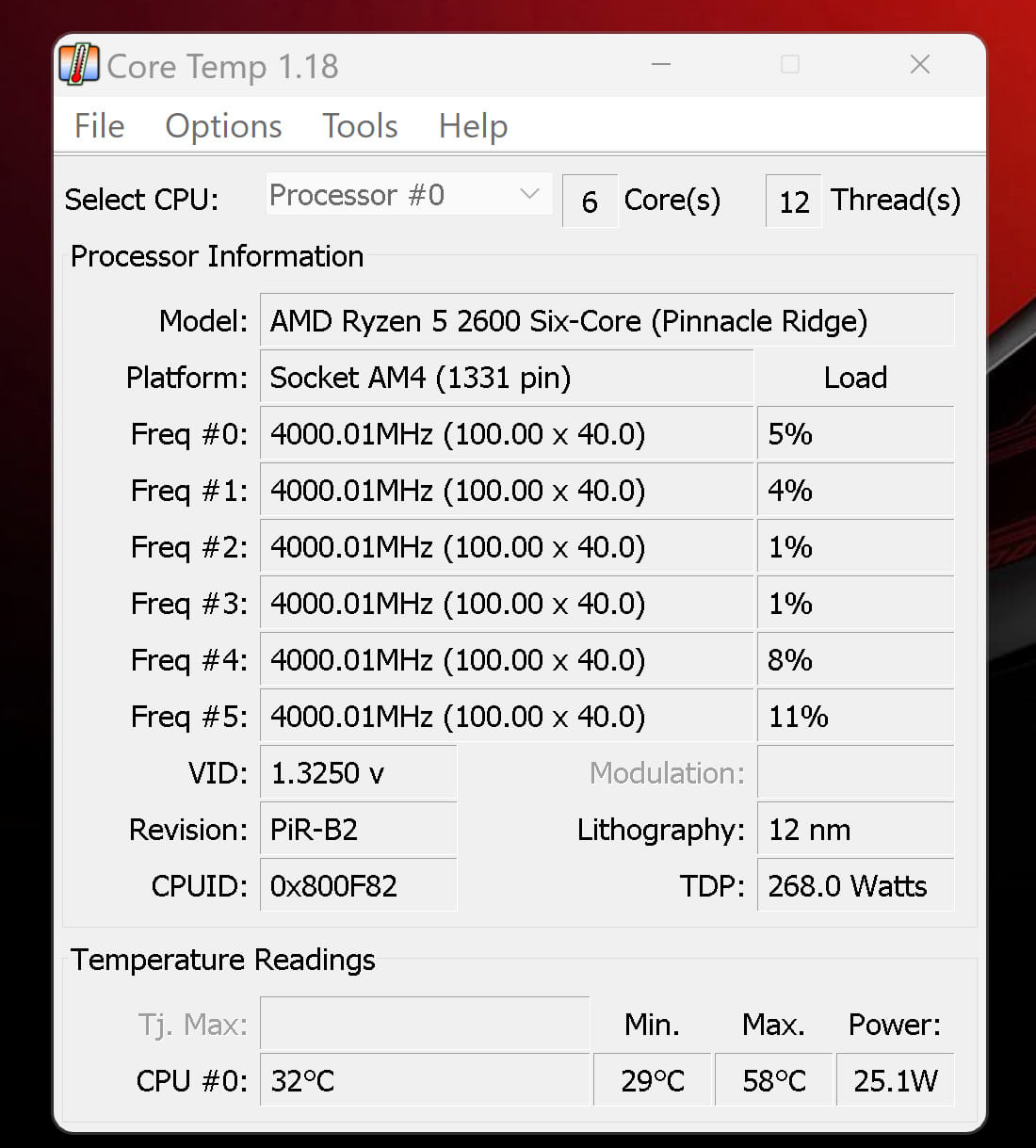Click the Freq #1 frequency value
Screen dimensions: 1036x1148
tap(507, 490)
